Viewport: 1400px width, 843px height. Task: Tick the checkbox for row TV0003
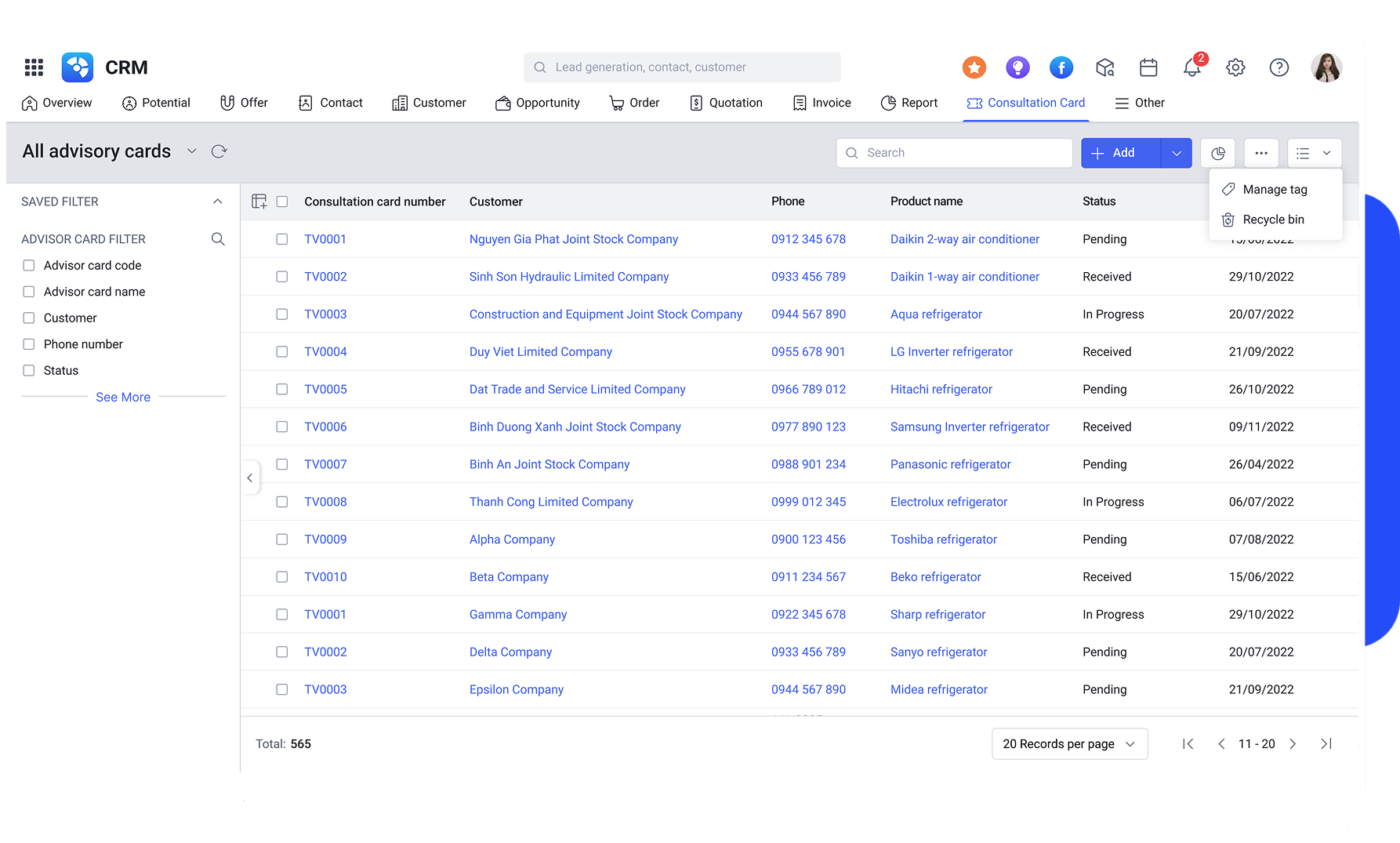(x=282, y=314)
